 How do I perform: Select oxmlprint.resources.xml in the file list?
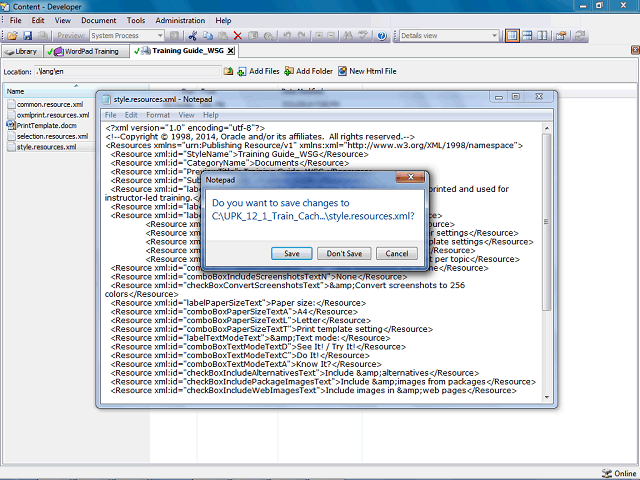[53, 115]
